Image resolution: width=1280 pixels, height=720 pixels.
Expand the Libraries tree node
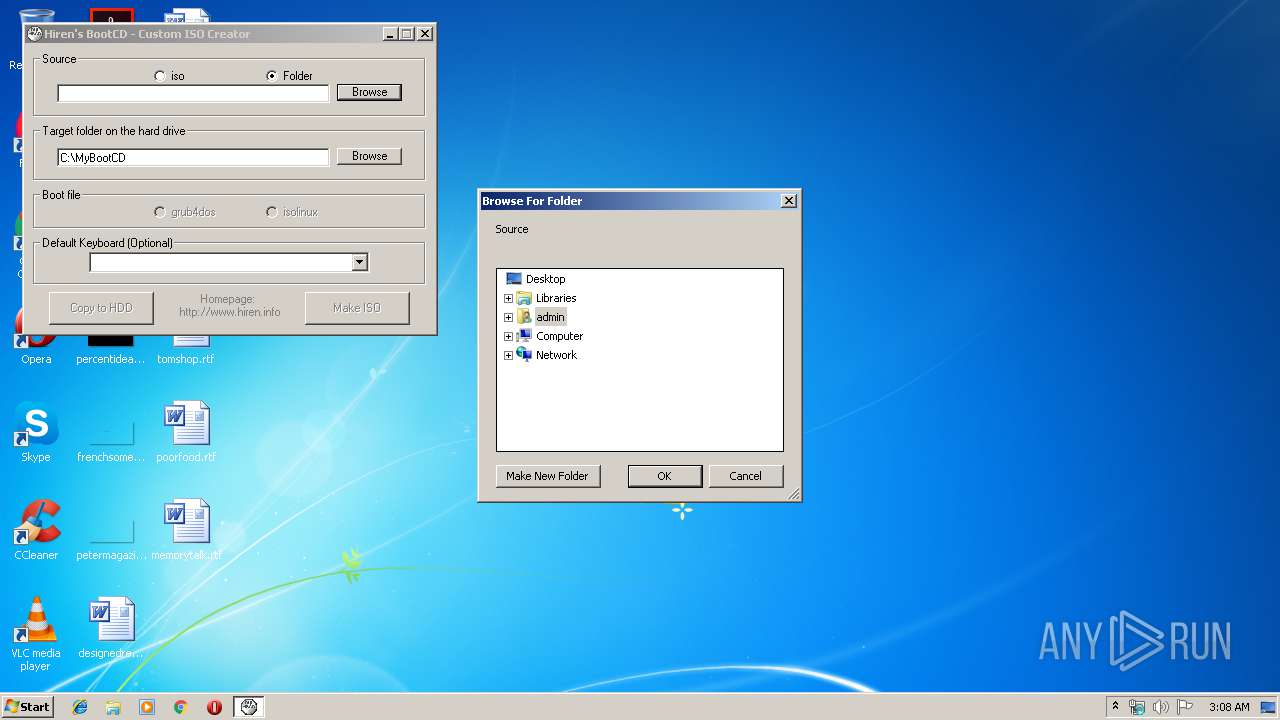click(x=508, y=298)
